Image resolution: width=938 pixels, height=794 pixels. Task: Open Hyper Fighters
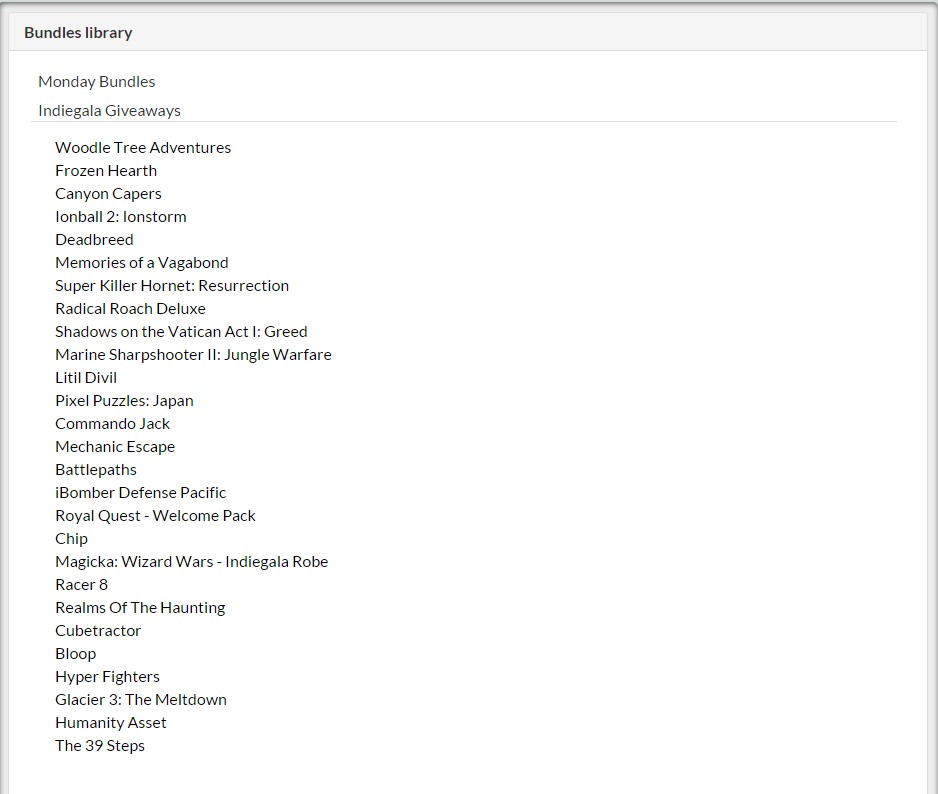pos(107,677)
